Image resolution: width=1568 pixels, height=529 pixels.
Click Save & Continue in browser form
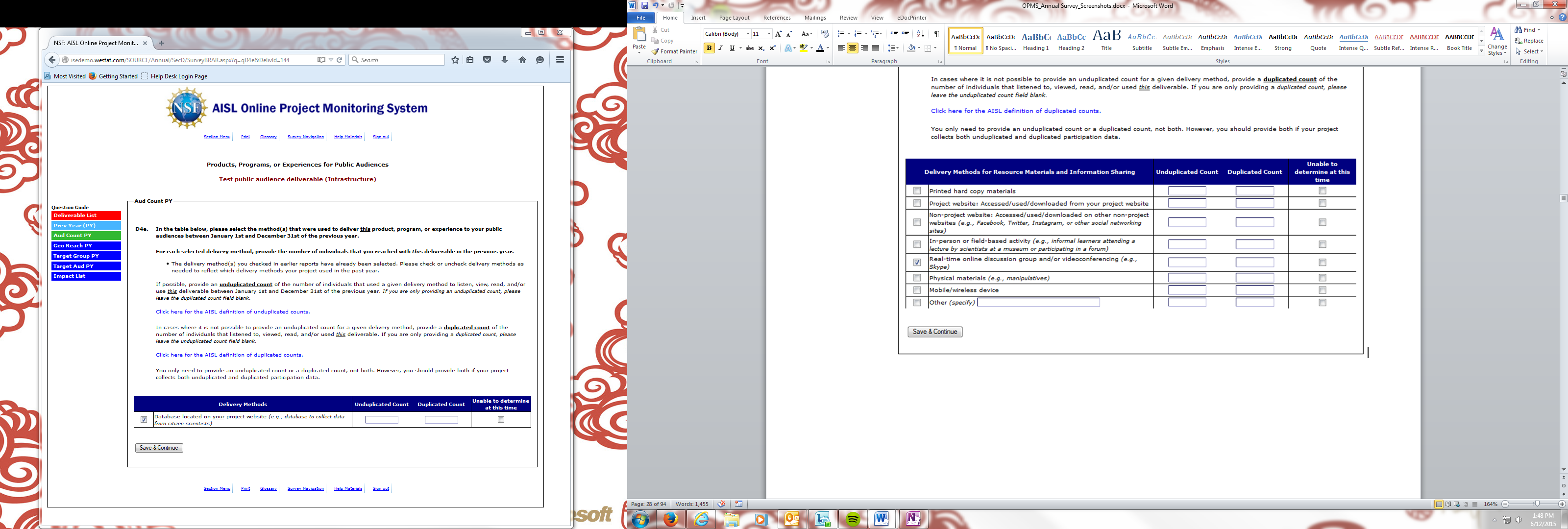pos(159,447)
